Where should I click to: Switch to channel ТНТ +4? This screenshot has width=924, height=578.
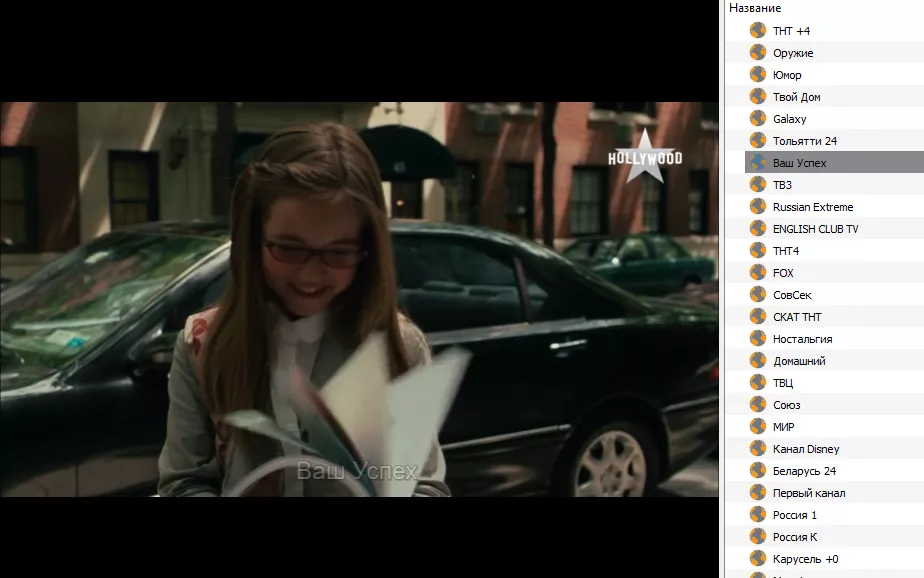(x=791, y=31)
